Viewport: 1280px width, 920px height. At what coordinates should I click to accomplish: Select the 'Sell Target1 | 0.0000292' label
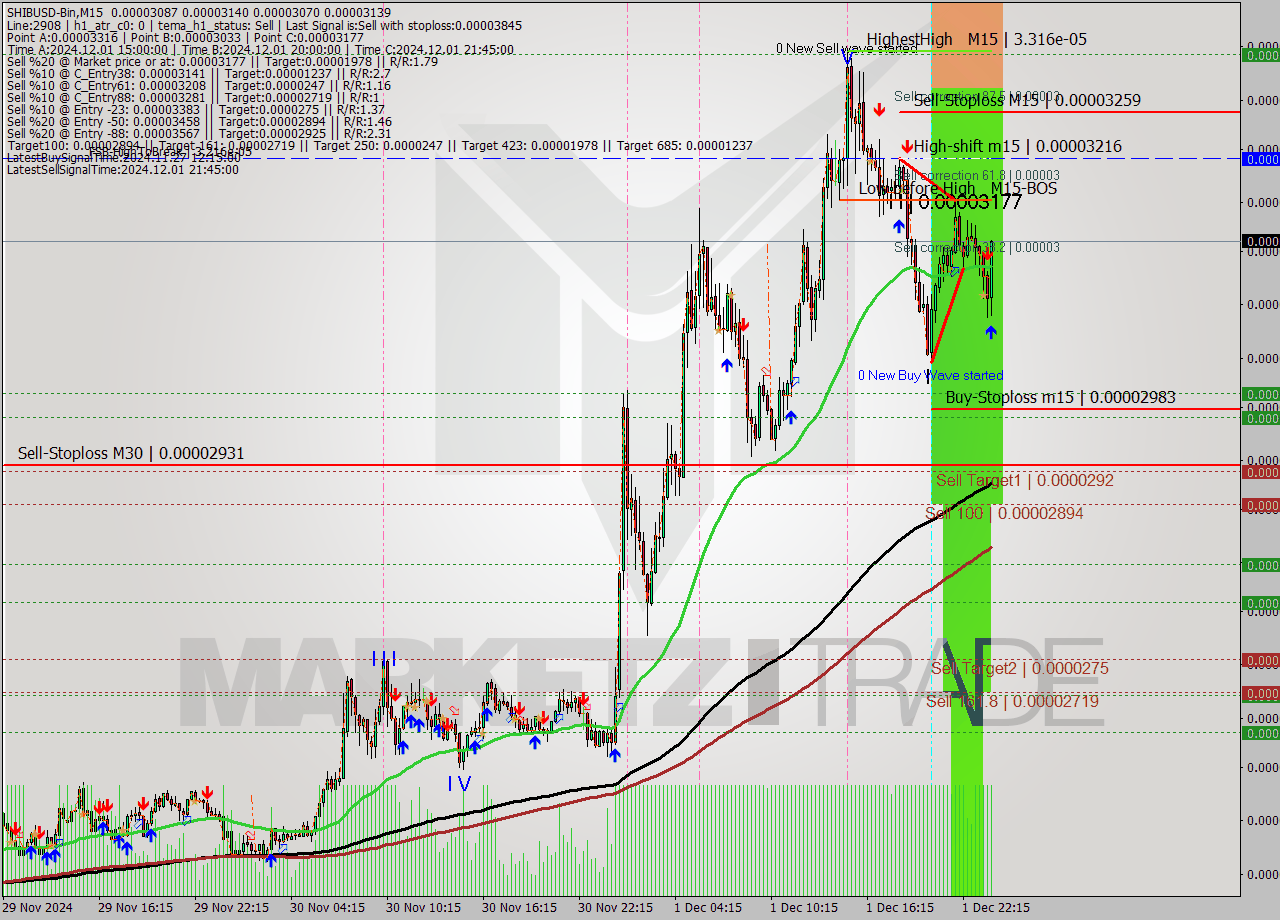point(1025,480)
